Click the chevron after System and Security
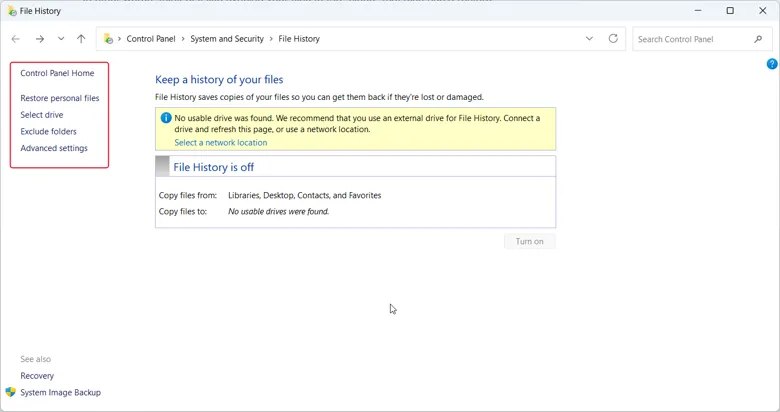Image resolution: width=780 pixels, height=412 pixels. [x=271, y=39]
